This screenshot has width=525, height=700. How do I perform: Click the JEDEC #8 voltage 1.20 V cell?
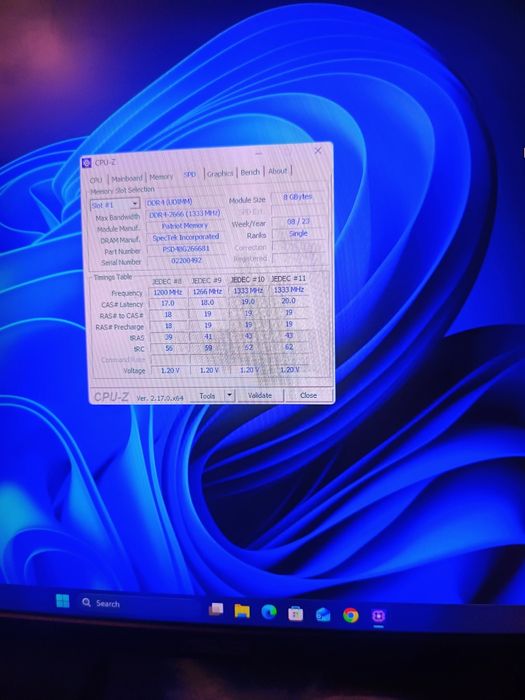170,371
